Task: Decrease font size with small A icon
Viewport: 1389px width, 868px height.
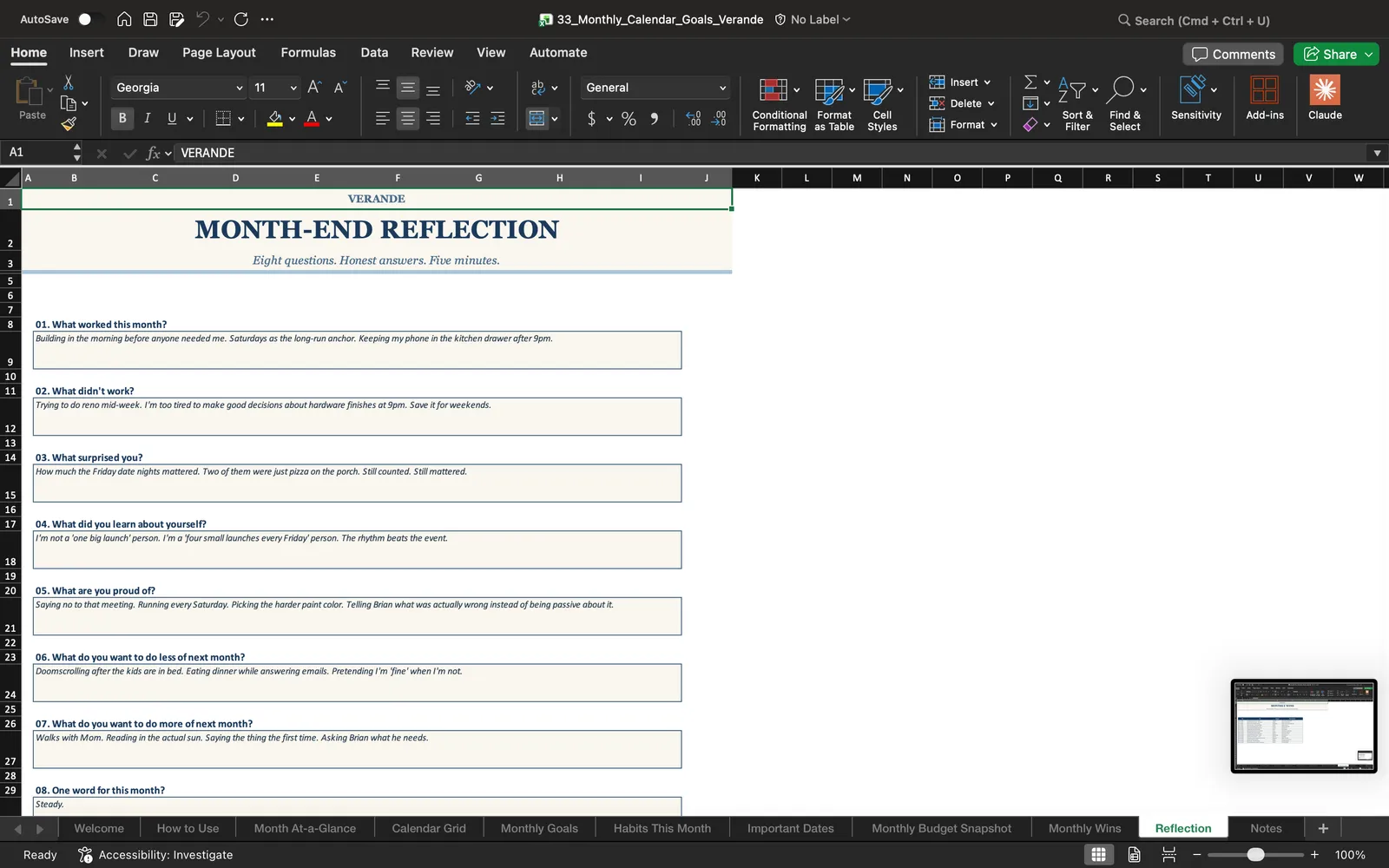Action: pyautogui.click(x=340, y=87)
